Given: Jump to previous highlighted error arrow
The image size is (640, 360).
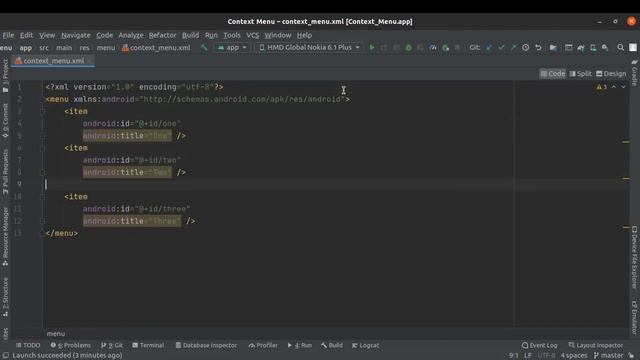Looking at the screenshot, I should pyautogui.click(x=613, y=87).
